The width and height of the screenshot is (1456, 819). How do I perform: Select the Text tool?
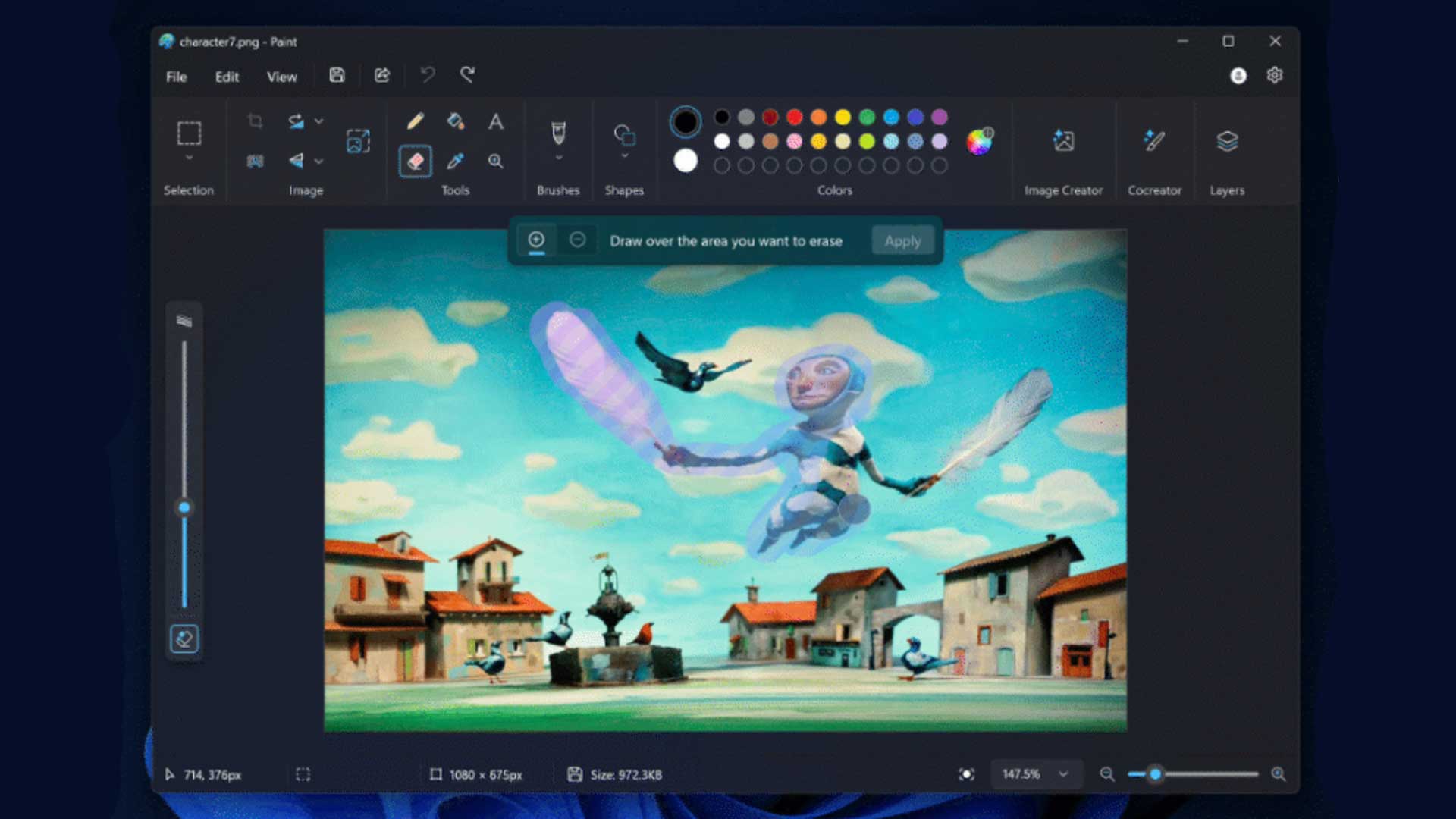click(495, 121)
